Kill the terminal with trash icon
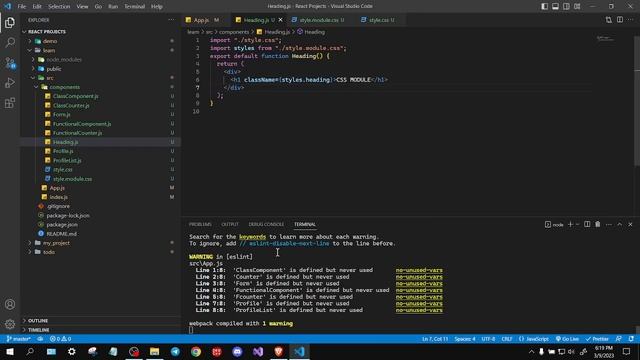Image resolution: width=640 pixels, height=360 pixels. 598,224
